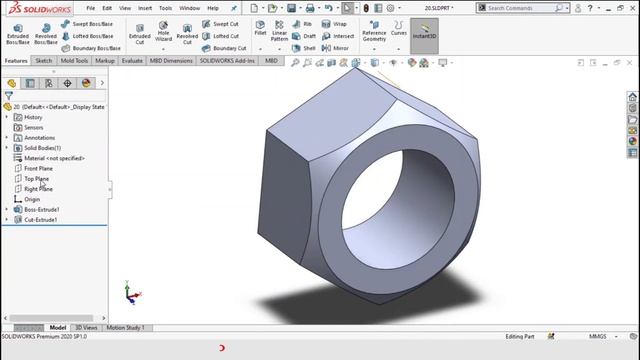Viewport: 640px width, 360px height.
Task: Open the DisplayManager tab
Action: 86,83
